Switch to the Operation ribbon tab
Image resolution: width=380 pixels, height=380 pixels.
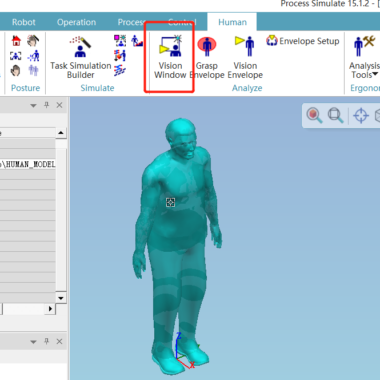(x=76, y=22)
